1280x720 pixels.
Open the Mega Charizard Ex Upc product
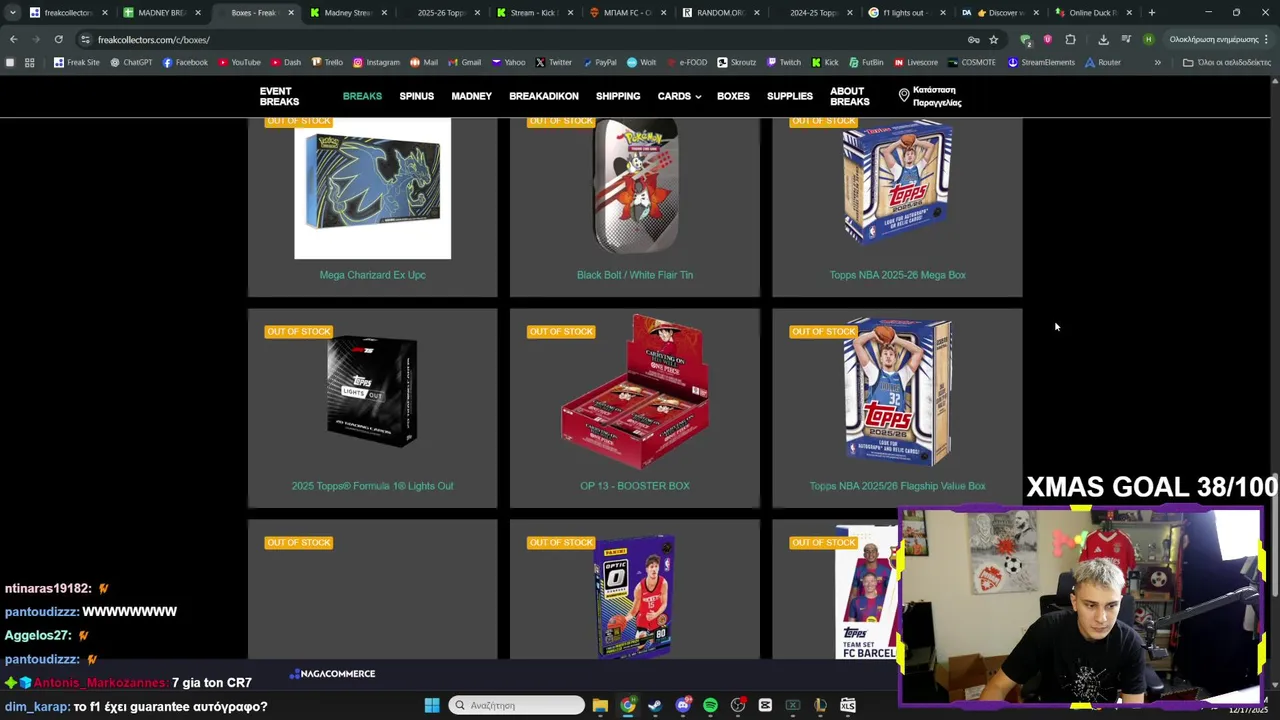[372, 275]
